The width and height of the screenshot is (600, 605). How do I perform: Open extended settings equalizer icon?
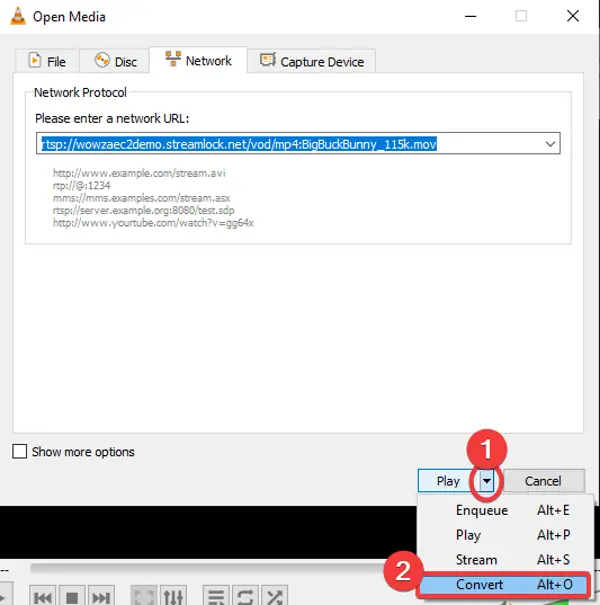[173, 597]
